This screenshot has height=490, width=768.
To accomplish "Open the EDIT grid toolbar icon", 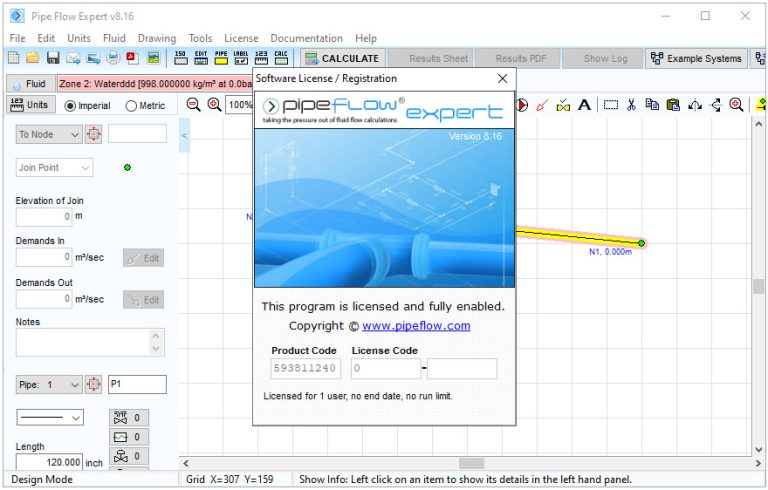I will (201, 58).
